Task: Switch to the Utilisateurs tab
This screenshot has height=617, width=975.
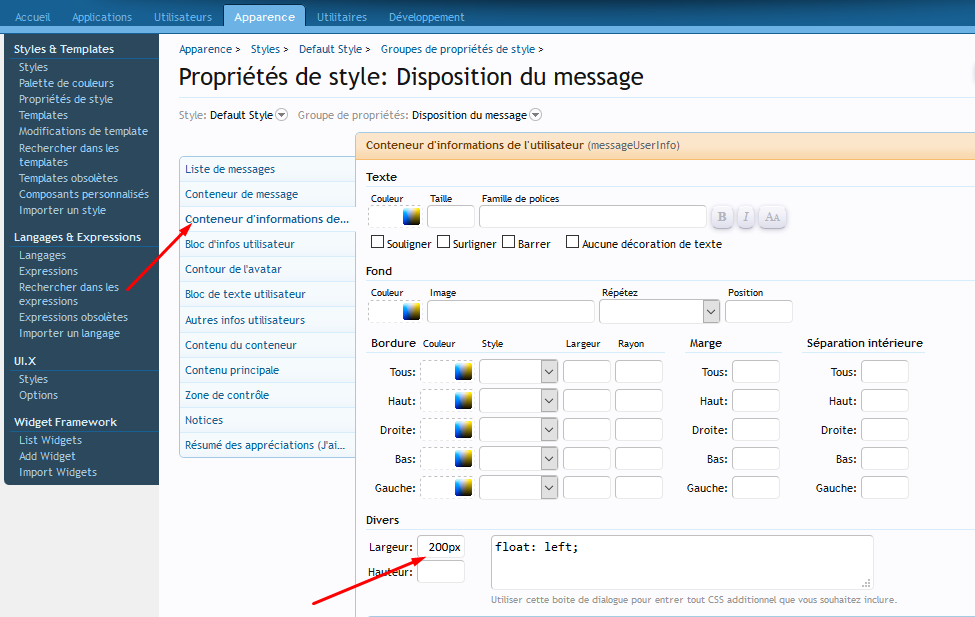Action: pos(183,17)
